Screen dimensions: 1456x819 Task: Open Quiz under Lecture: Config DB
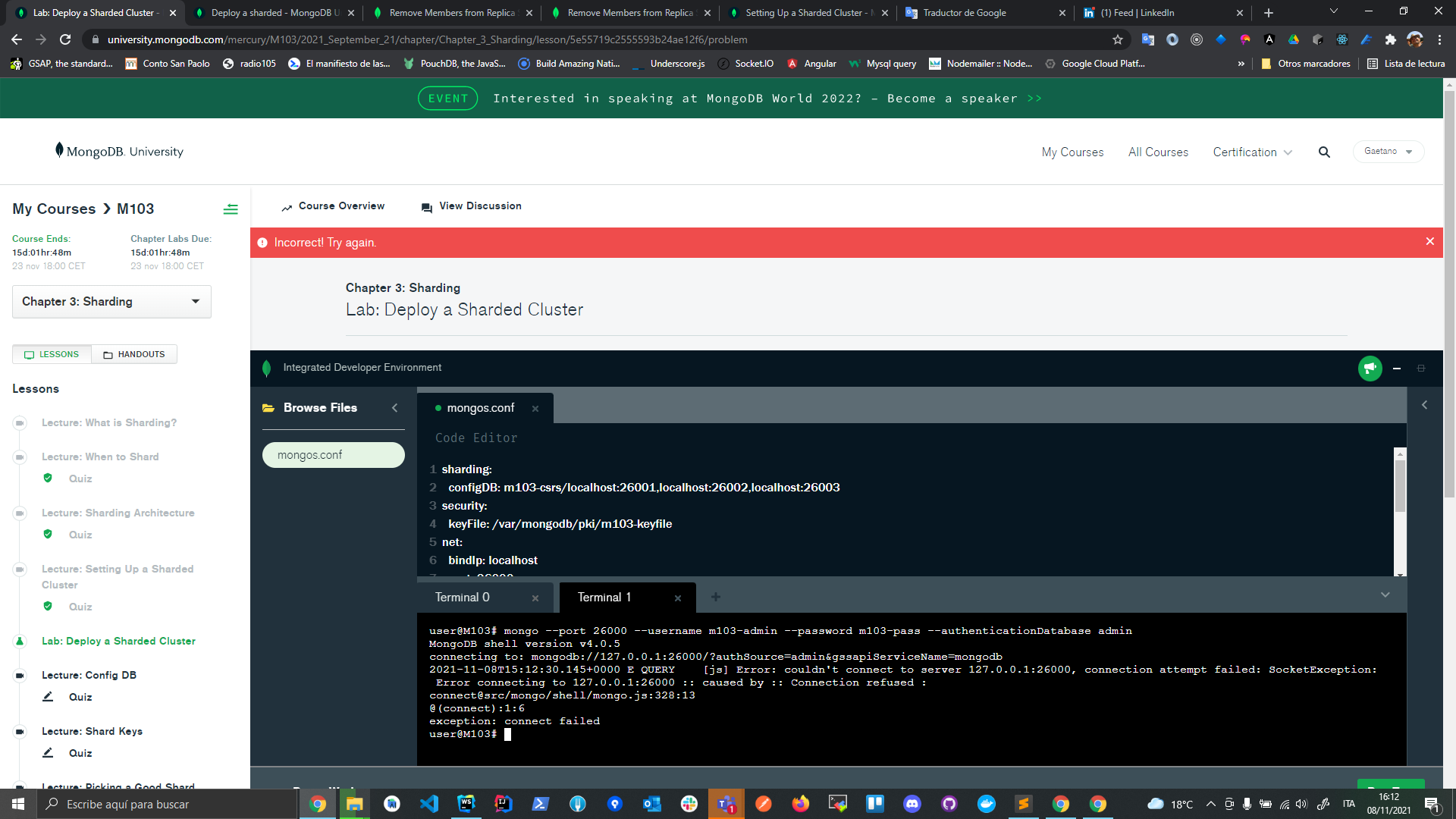click(x=80, y=698)
